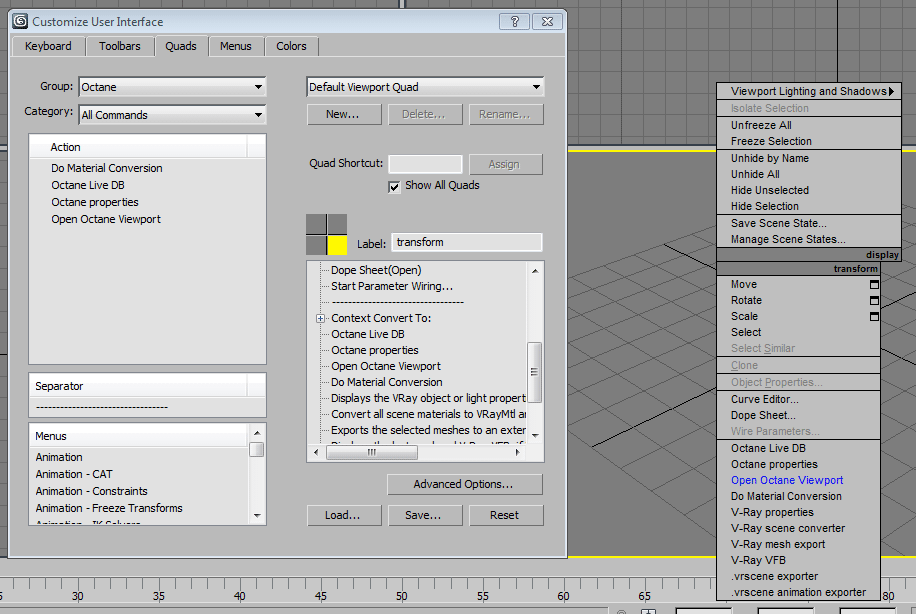Choose Hide Unselected in quad menu

(x=770, y=190)
